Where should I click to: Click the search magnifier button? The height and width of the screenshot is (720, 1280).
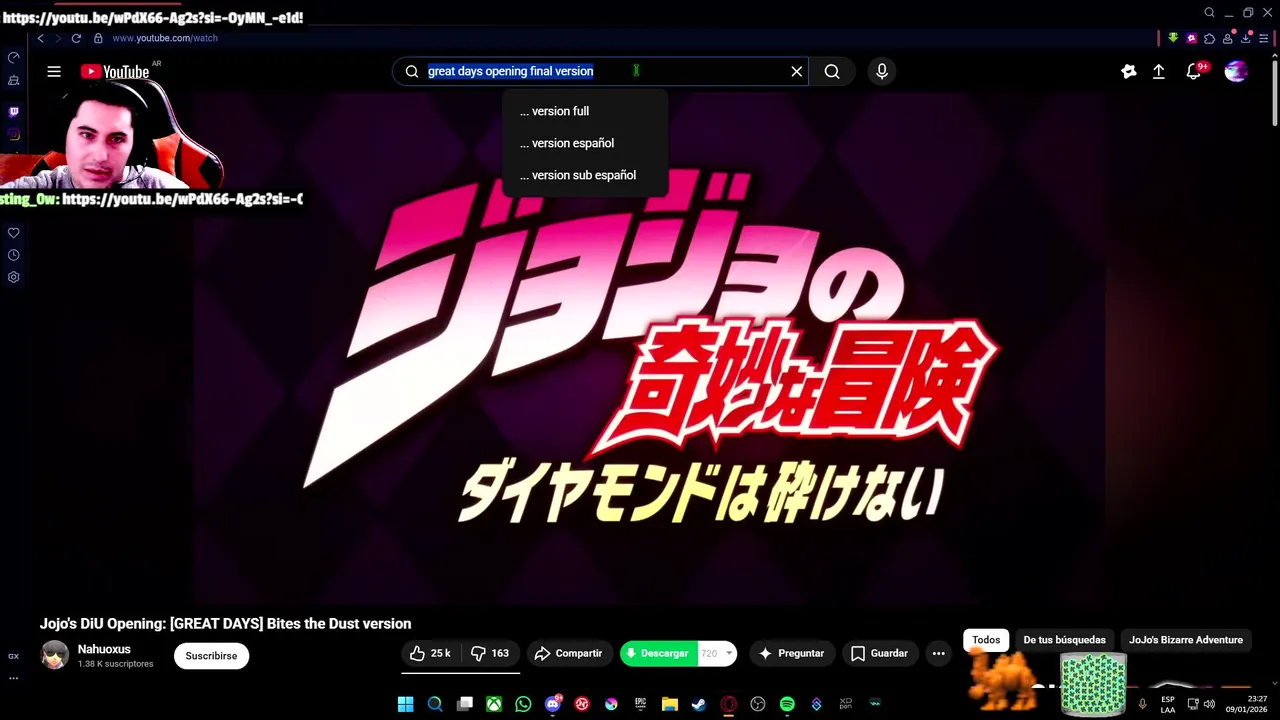(832, 71)
